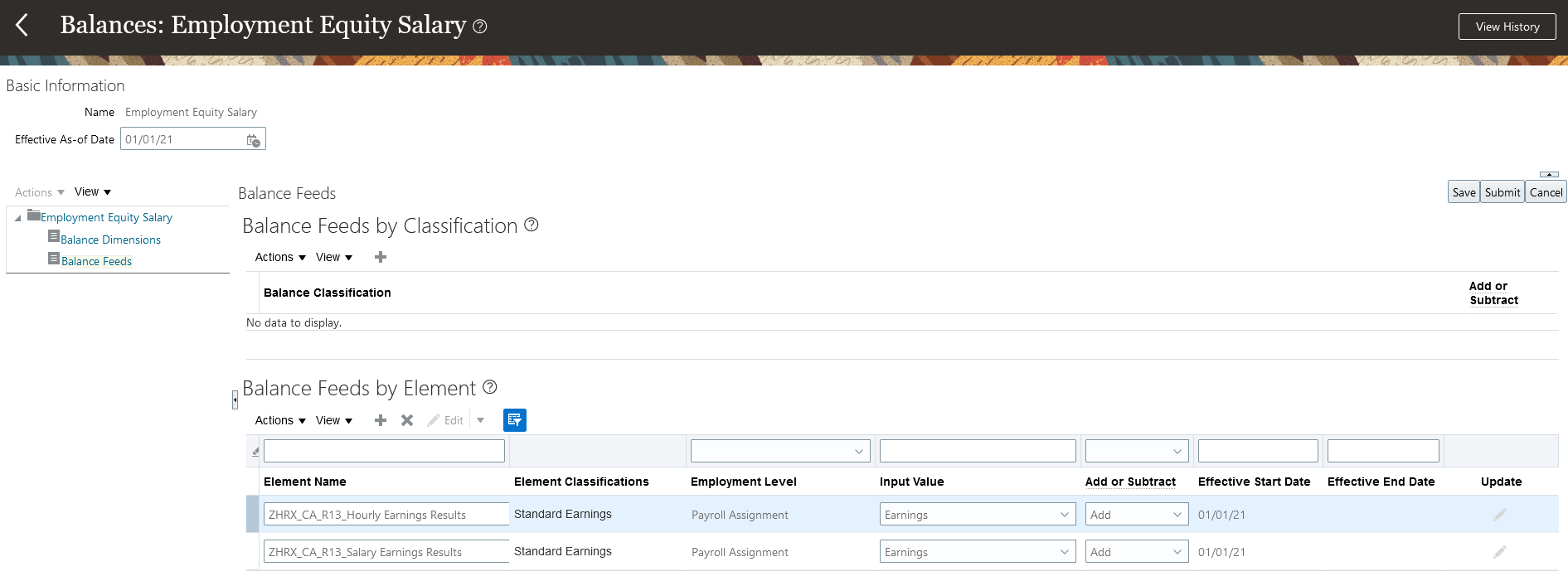Open Employment Equity Salary tree link
This screenshot has height=581, width=1568.
coord(106,217)
